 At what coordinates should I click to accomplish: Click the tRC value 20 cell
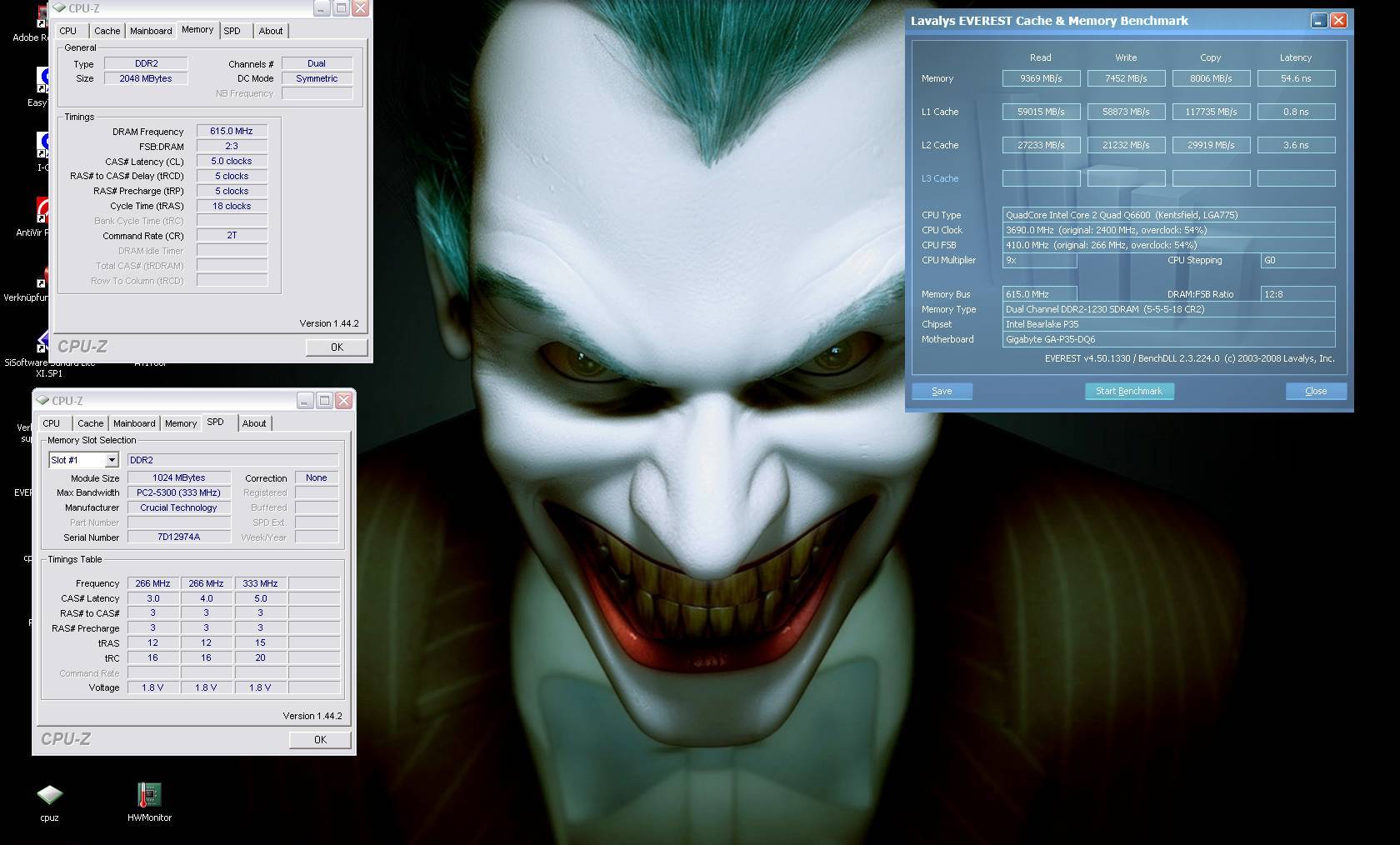coord(260,657)
